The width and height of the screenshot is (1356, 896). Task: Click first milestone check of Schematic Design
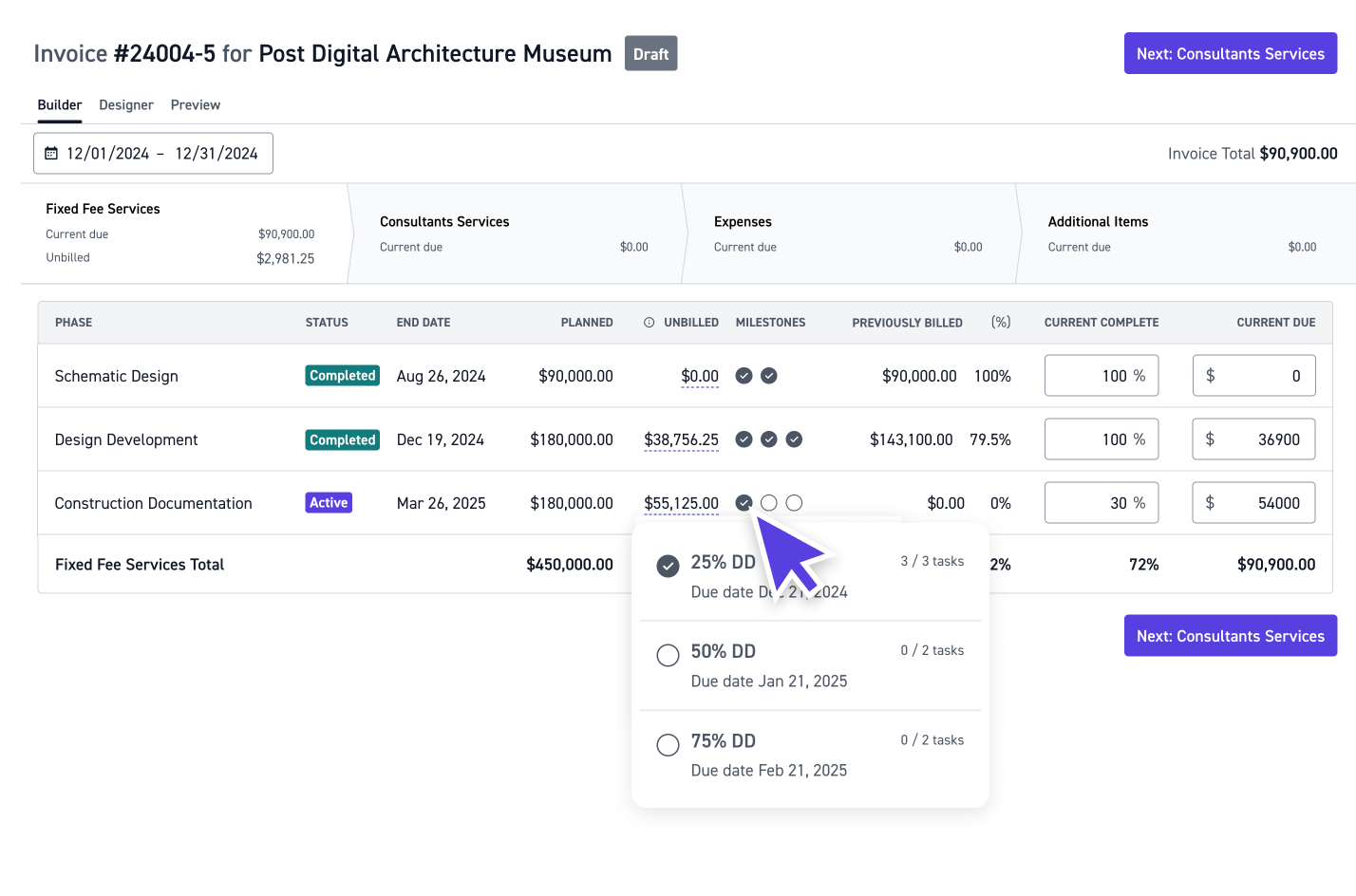(x=744, y=376)
